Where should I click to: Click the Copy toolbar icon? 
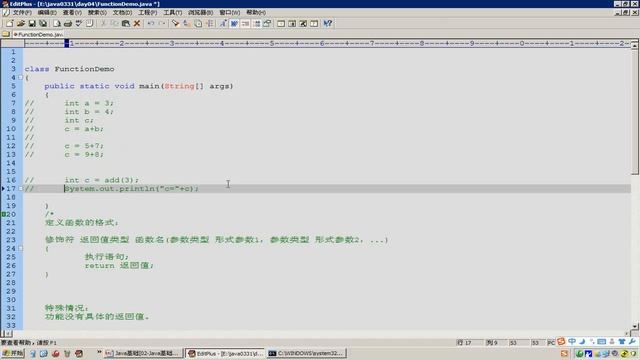click(x=115, y=24)
